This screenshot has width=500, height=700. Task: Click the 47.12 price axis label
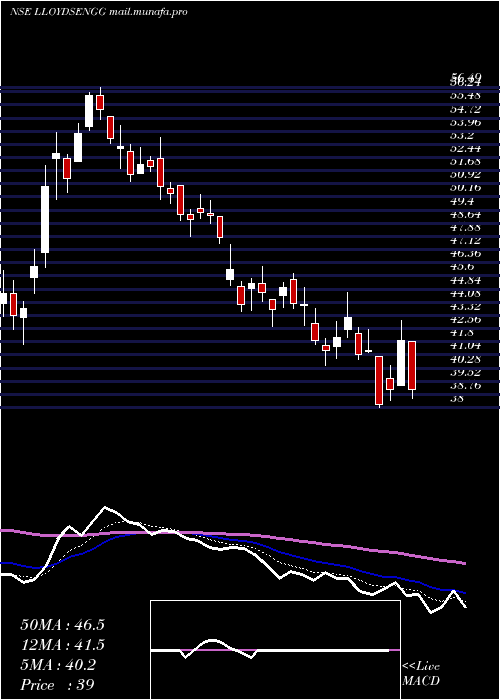point(465,240)
